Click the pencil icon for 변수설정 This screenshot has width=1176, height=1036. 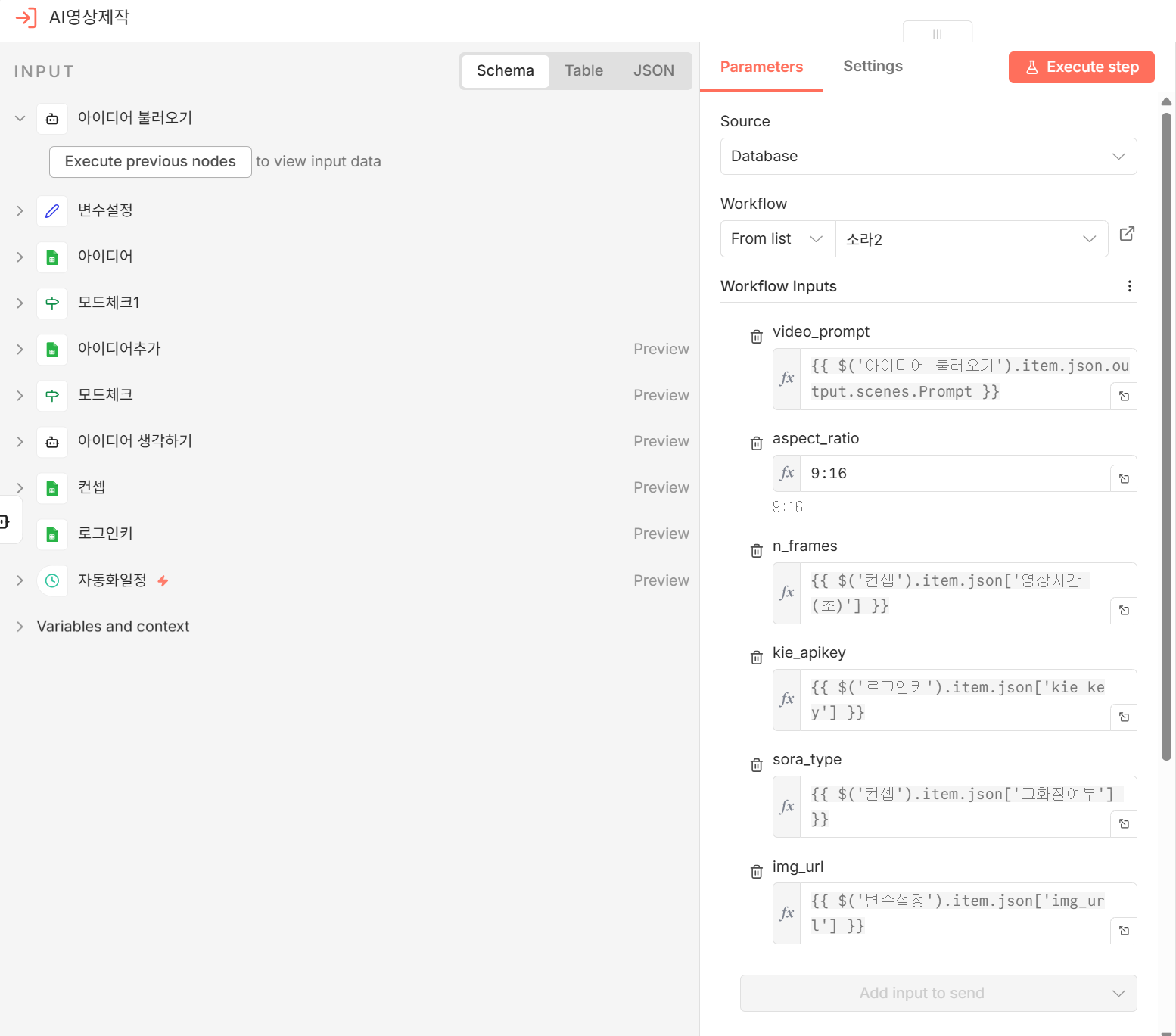pyautogui.click(x=52, y=211)
